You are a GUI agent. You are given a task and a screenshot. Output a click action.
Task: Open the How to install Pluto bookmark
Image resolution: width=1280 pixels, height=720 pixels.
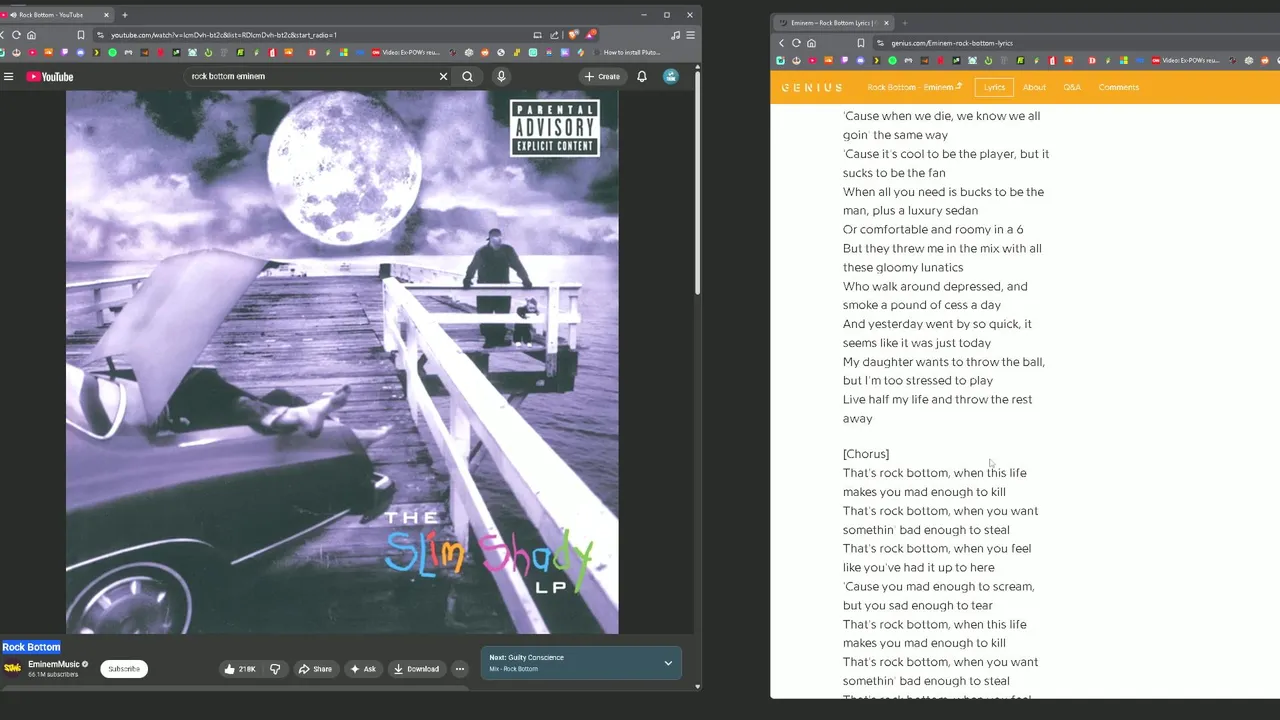(x=627, y=52)
